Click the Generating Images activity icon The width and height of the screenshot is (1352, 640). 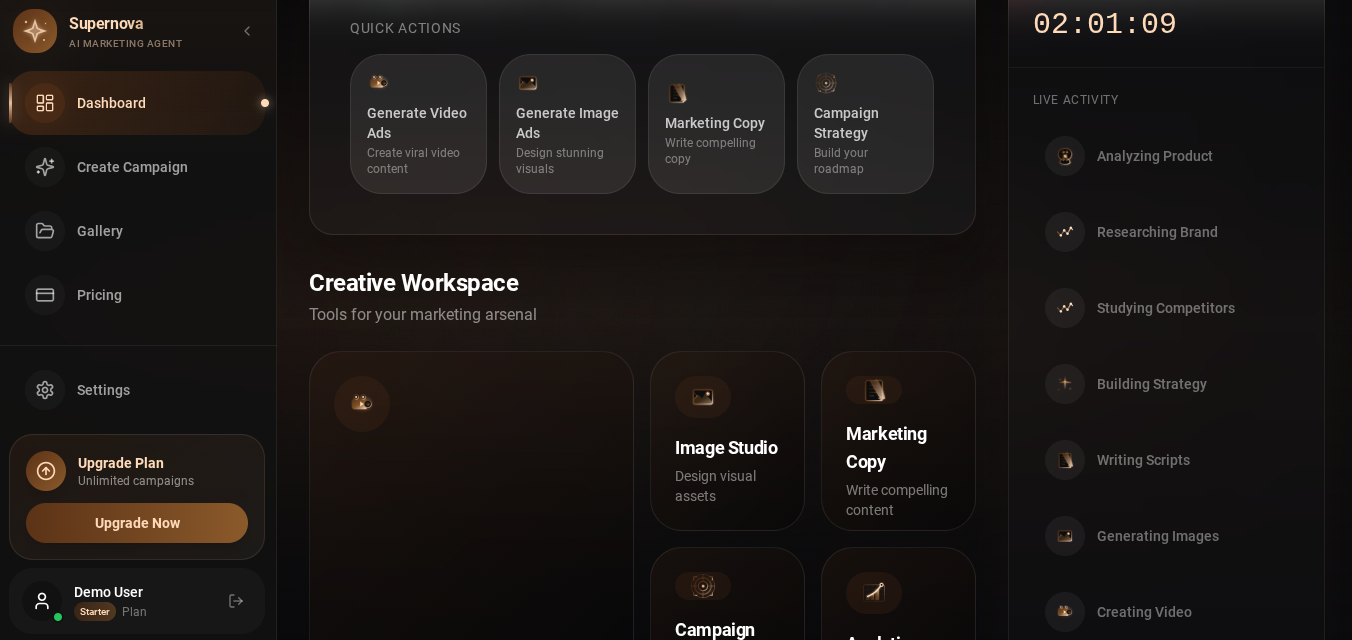coord(1065,536)
